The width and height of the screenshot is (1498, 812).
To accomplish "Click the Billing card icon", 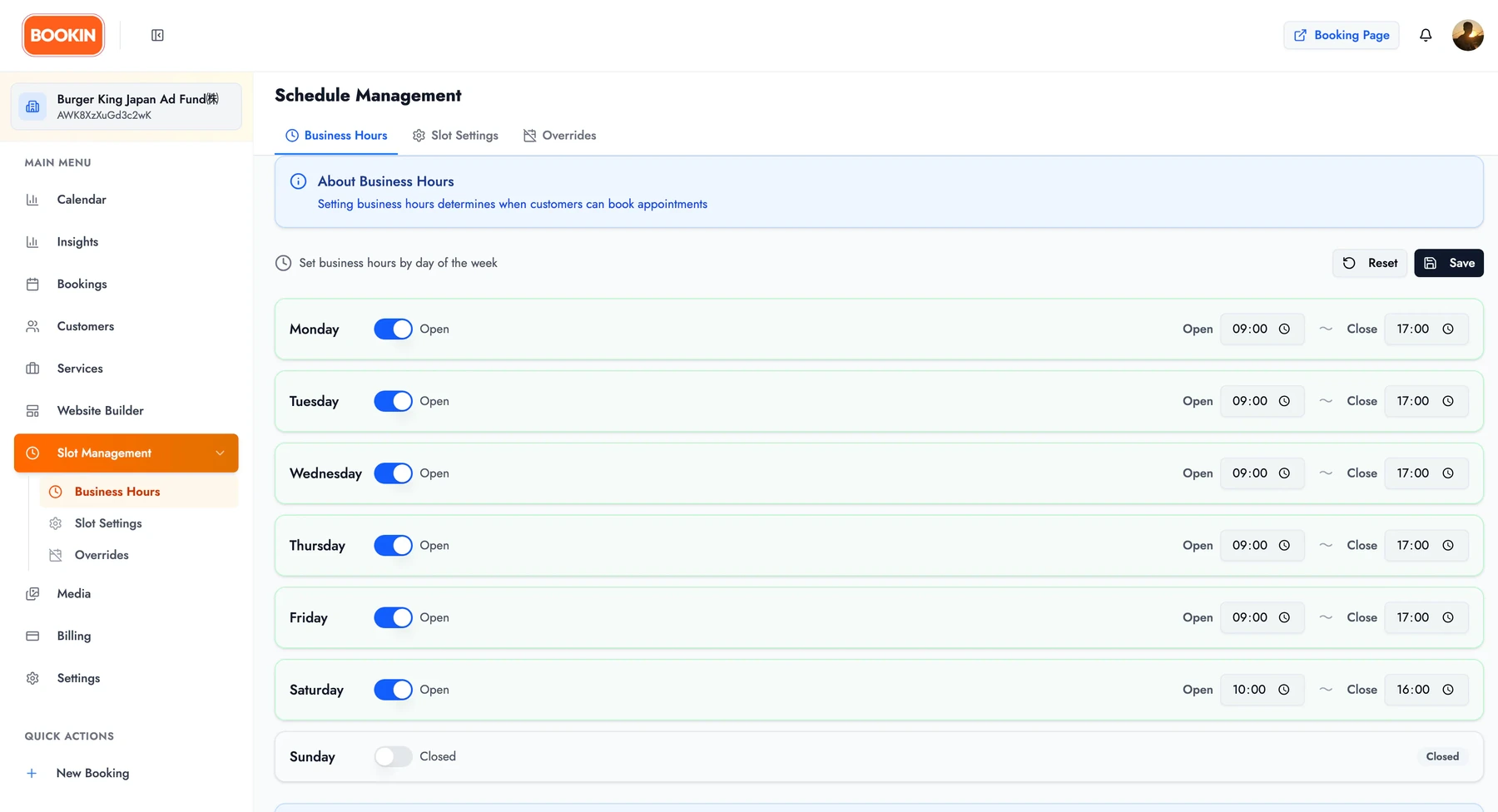I will [32, 636].
